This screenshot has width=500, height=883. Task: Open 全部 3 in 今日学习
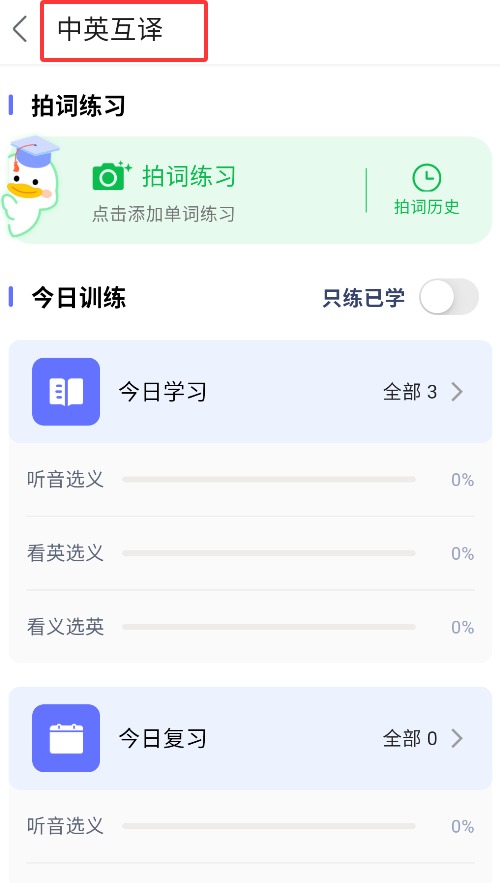tap(410, 392)
